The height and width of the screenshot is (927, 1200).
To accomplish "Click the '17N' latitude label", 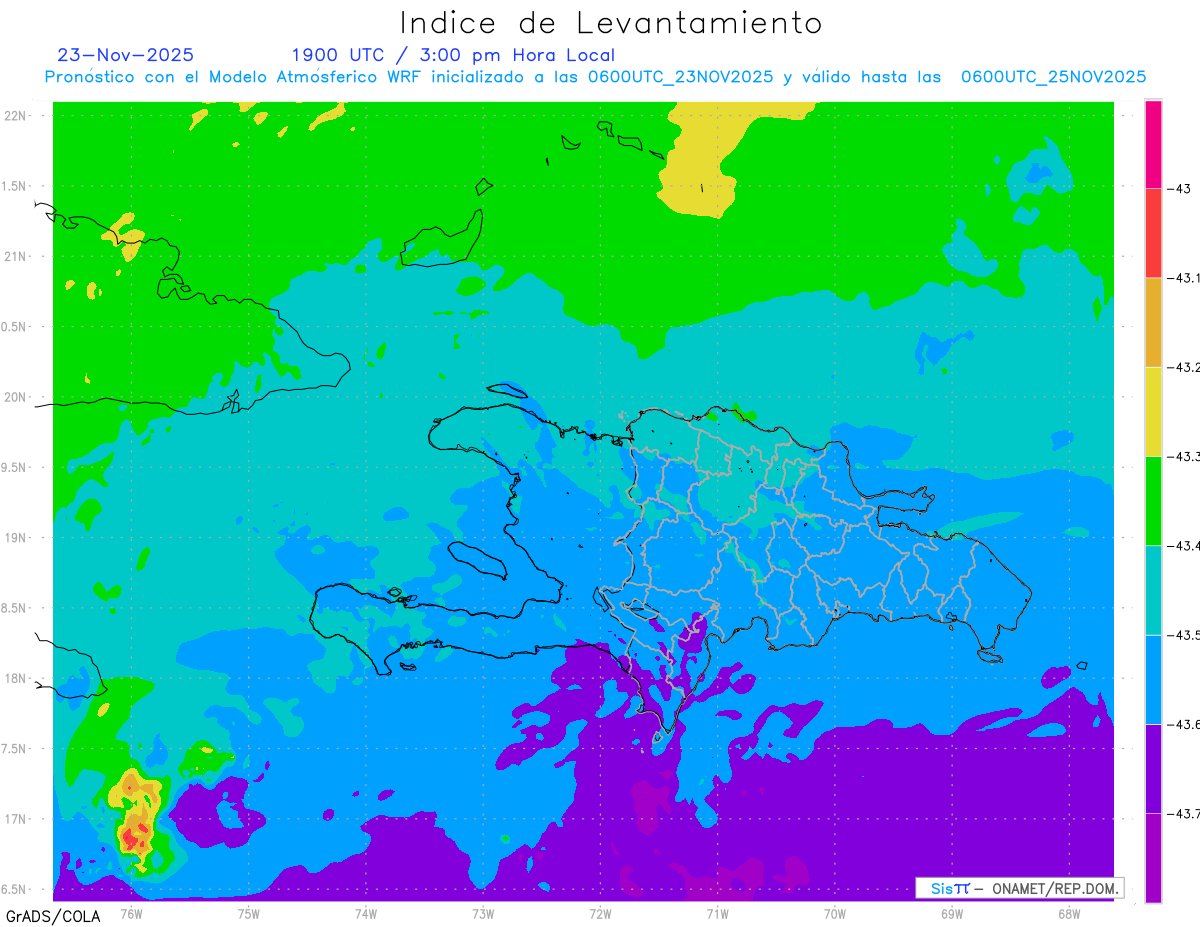I will tap(17, 819).
